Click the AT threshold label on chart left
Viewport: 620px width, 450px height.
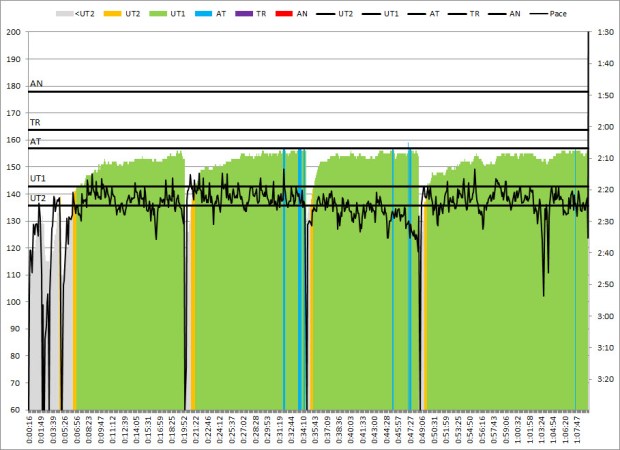(35, 142)
